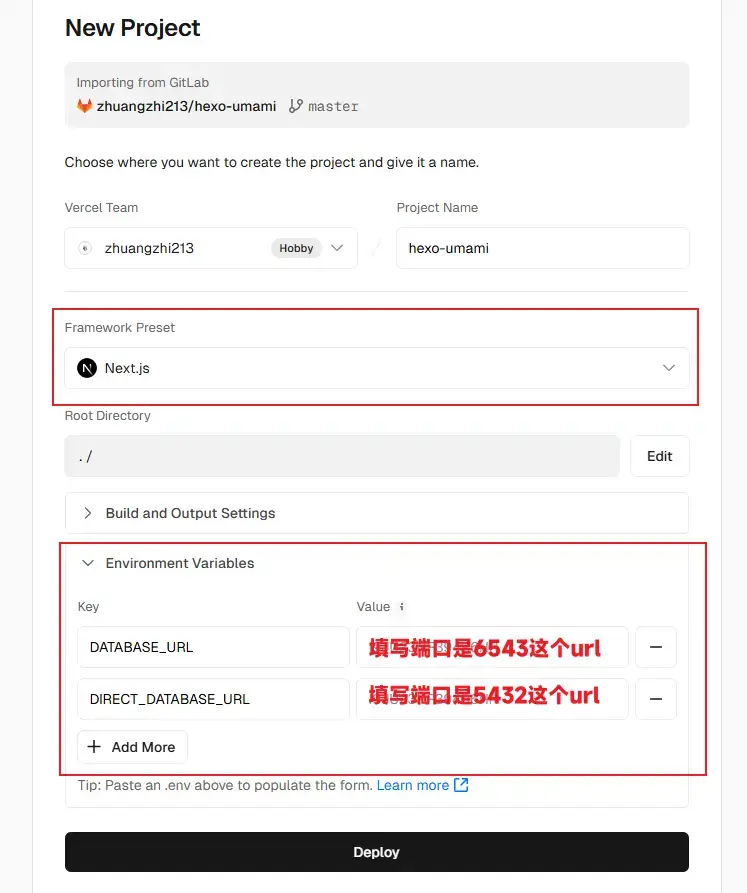Open the Learn more link

point(413,785)
